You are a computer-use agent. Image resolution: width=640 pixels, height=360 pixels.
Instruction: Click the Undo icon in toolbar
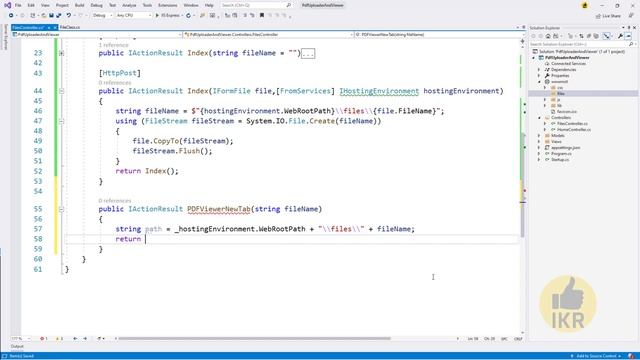69,16
